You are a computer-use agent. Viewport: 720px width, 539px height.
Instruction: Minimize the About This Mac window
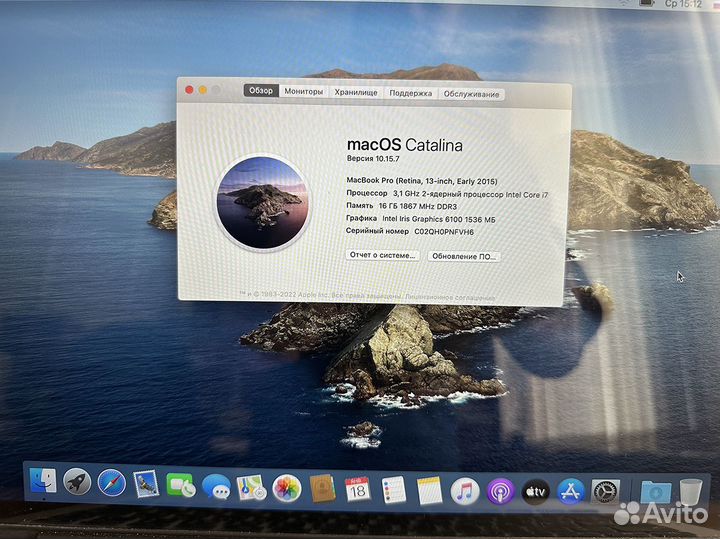pyautogui.click(x=202, y=90)
